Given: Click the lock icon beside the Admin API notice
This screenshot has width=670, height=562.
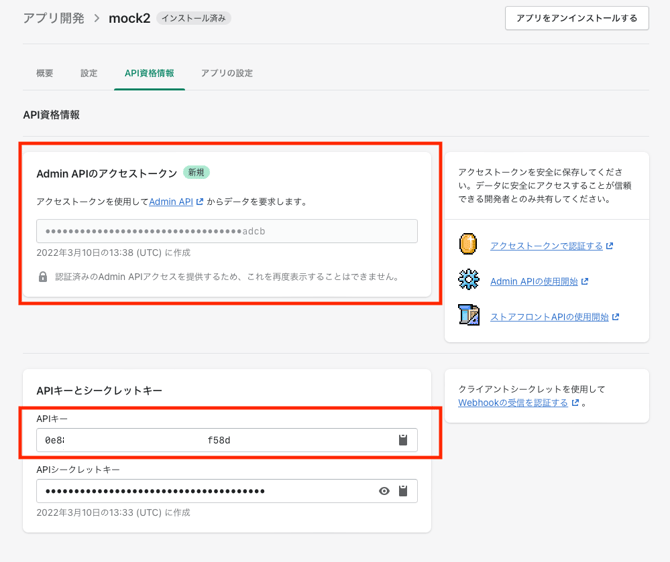Looking at the screenshot, I should (x=43, y=277).
